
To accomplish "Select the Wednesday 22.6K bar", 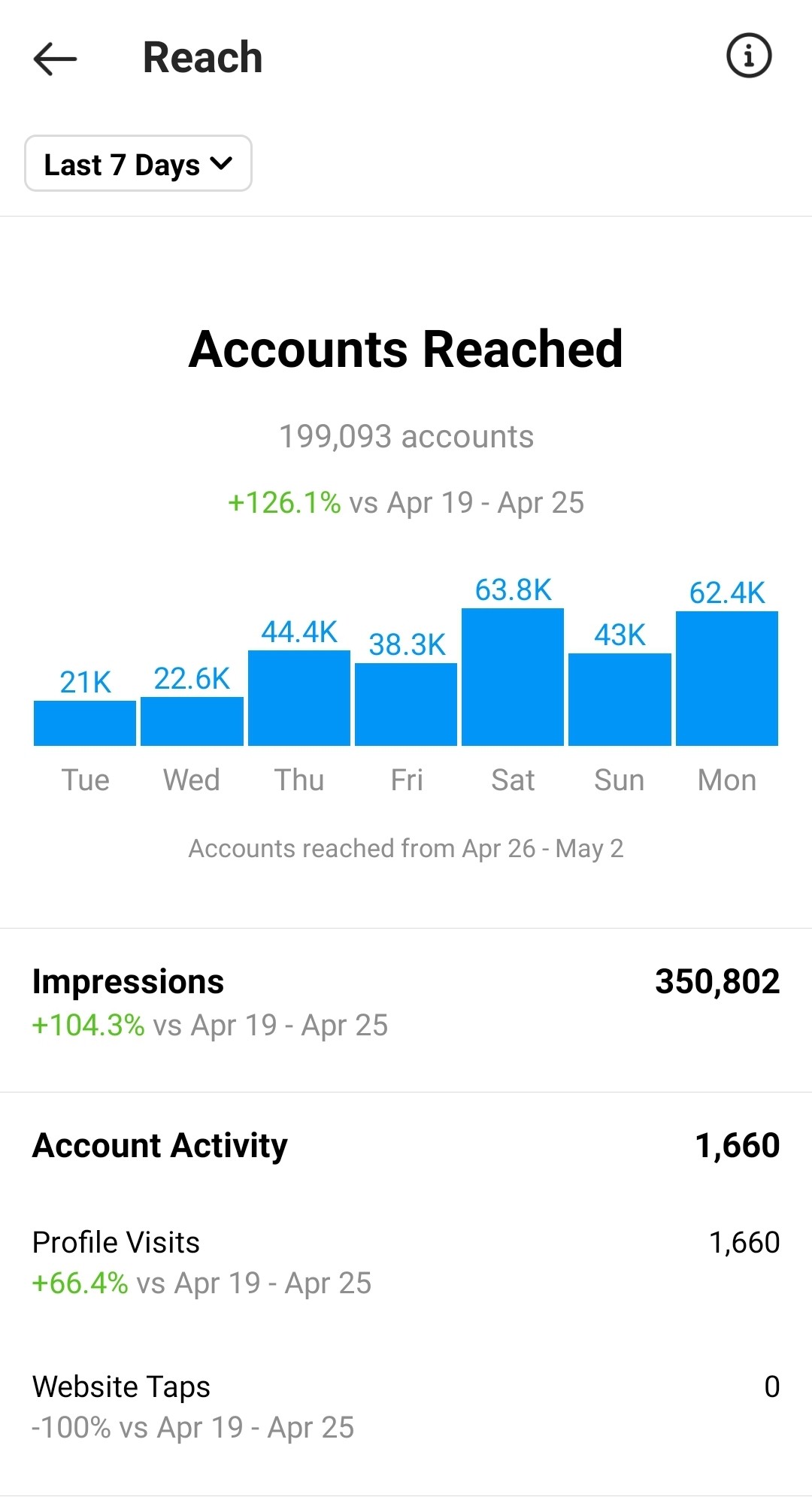I will coord(192,721).
